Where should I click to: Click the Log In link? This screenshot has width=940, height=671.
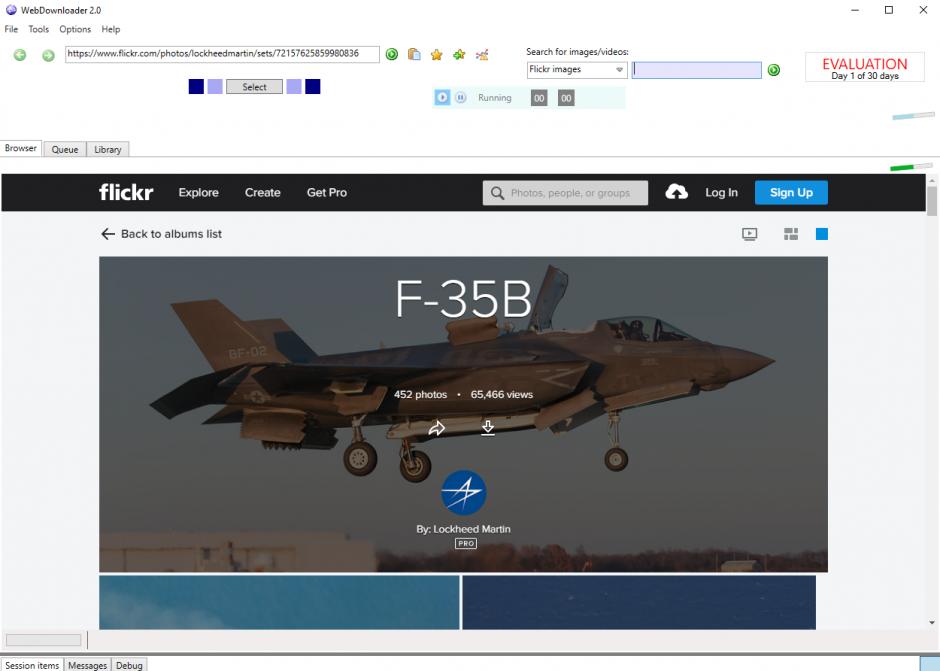click(x=721, y=192)
